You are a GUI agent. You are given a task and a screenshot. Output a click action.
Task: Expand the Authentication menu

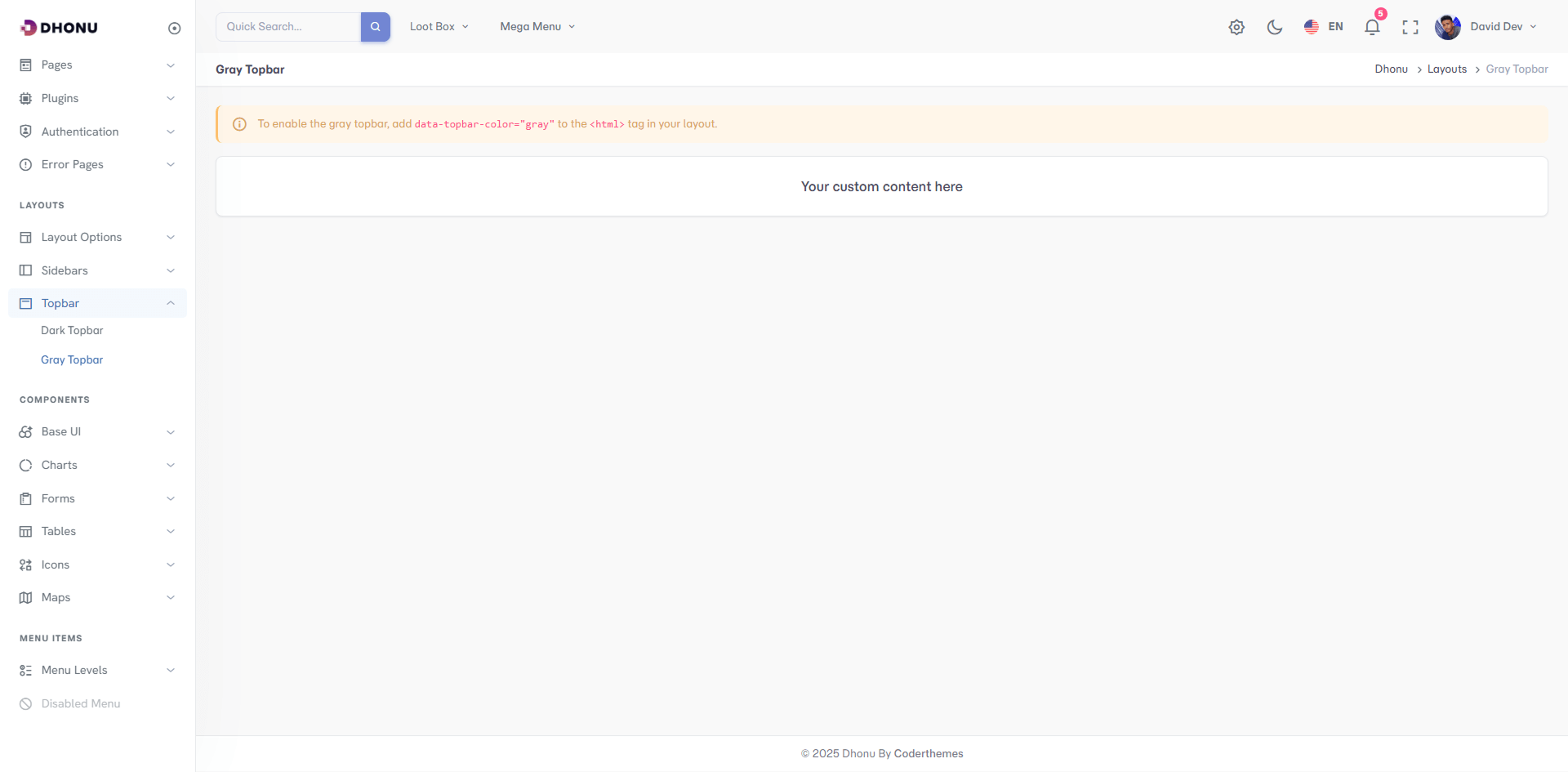coord(97,132)
